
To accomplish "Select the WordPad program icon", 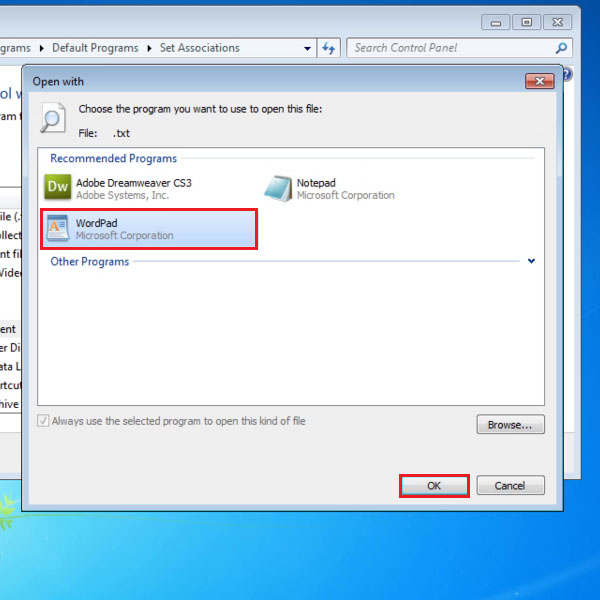I will pos(57,228).
